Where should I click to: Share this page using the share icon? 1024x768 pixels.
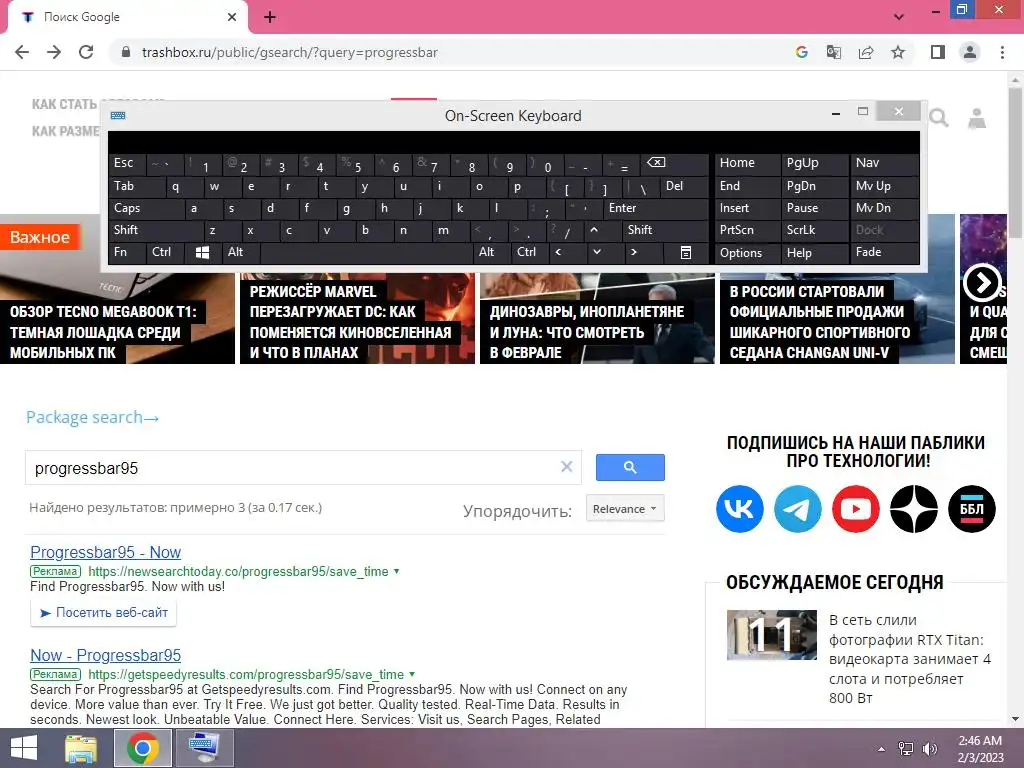click(x=866, y=52)
